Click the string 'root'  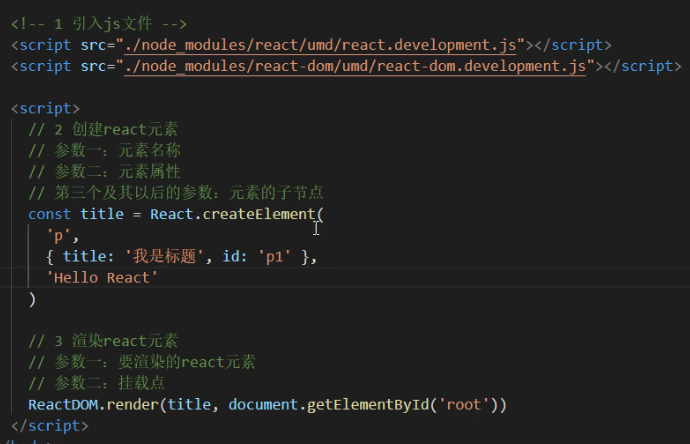coord(463,405)
